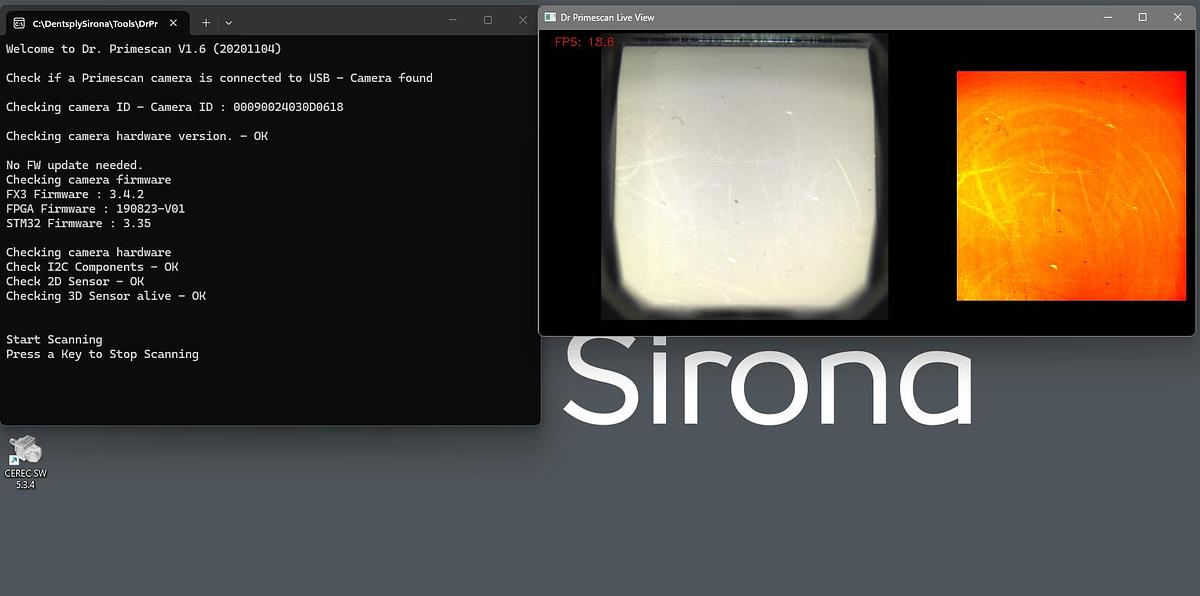Open a new terminal tab with plus button

[206, 22]
